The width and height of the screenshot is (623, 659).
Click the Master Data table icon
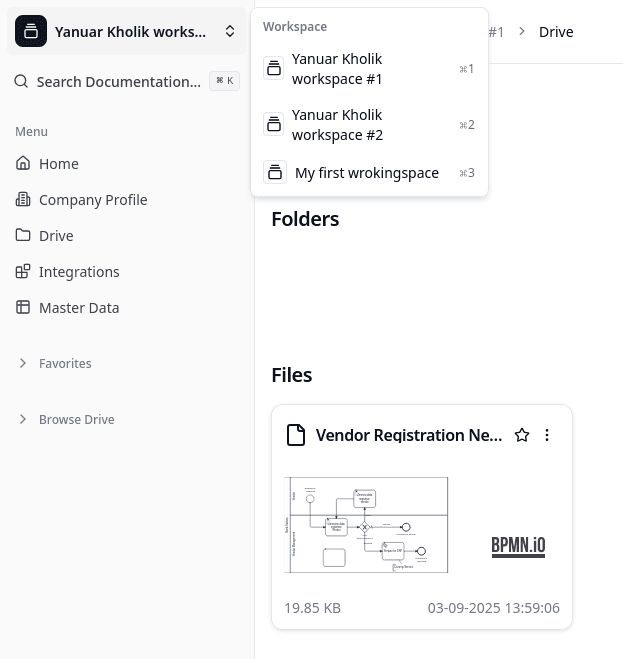[23, 308]
